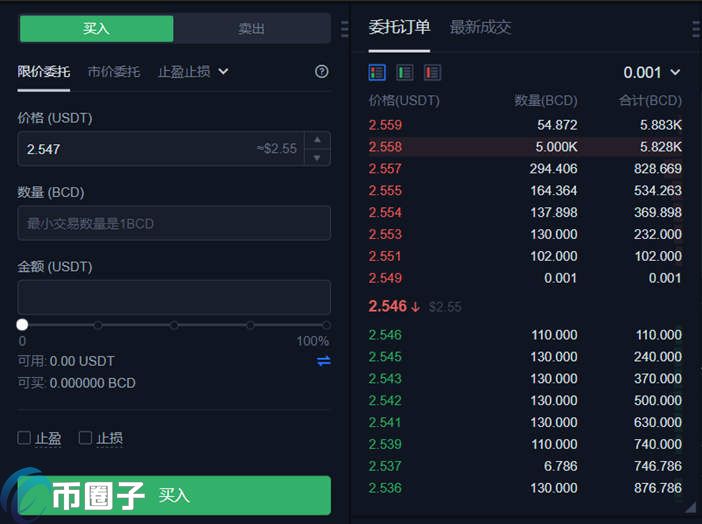Click ask price 2.559 row
This screenshot has height=524, width=702.
click(525, 125)
